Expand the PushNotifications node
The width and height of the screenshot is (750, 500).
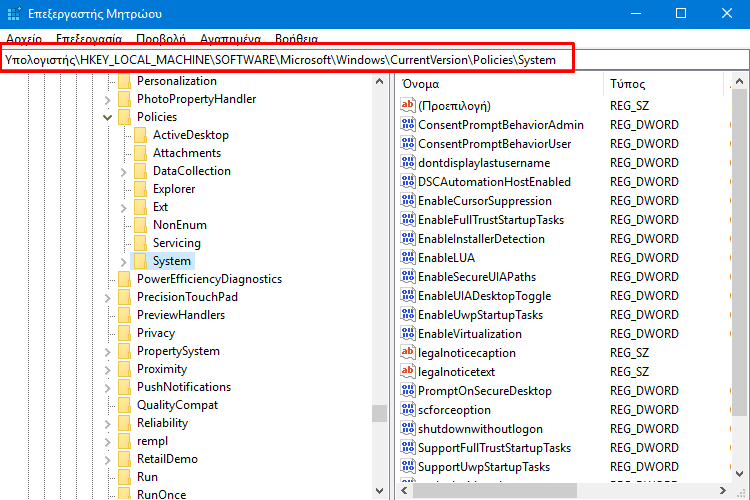click(x=108, y=388)
